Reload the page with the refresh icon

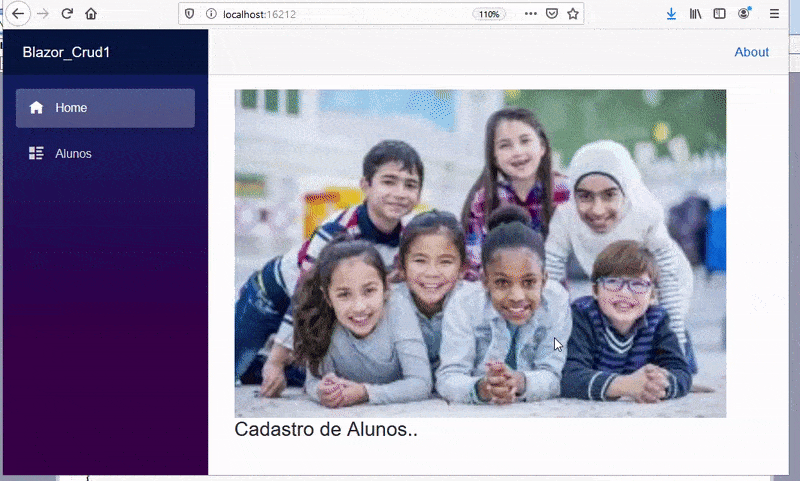tap(67, 14)
